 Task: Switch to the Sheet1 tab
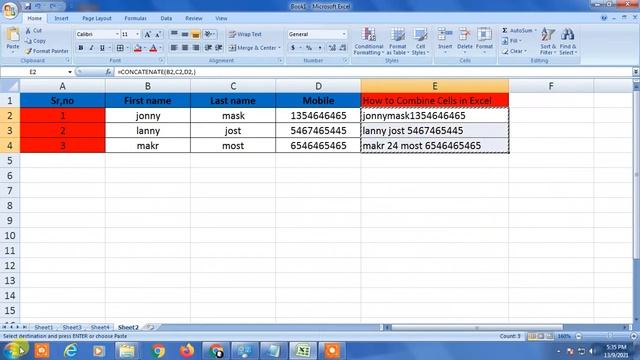(43, 327)
